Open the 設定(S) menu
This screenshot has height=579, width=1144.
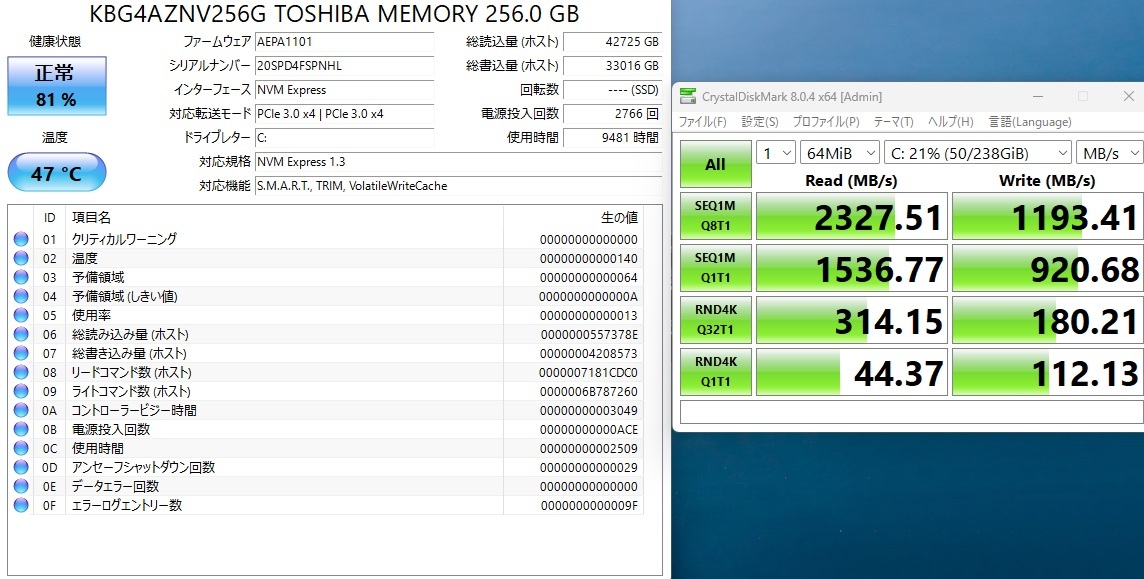(760, 122)
